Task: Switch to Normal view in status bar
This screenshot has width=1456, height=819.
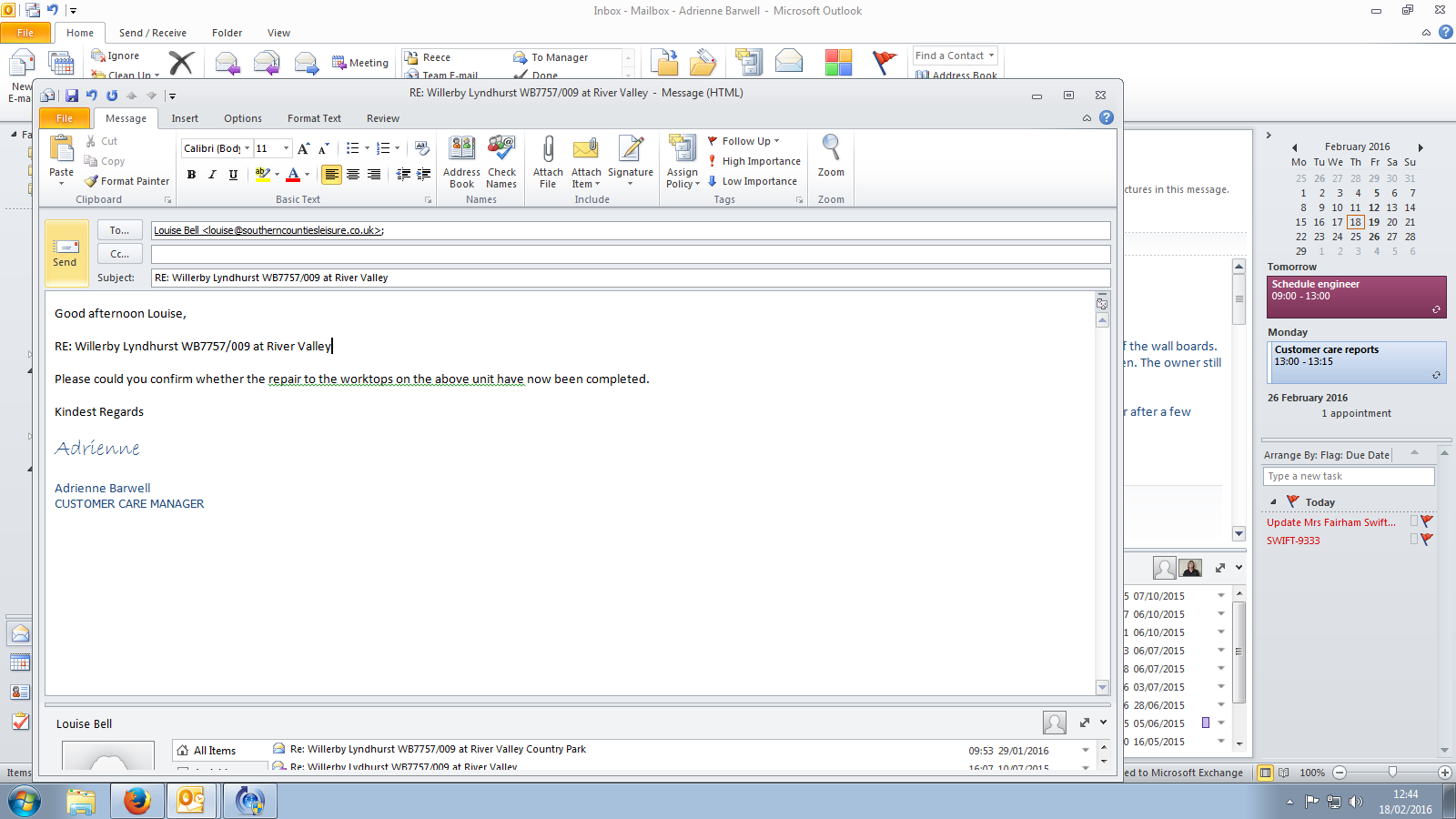Action: click(x=1265, y=773)
